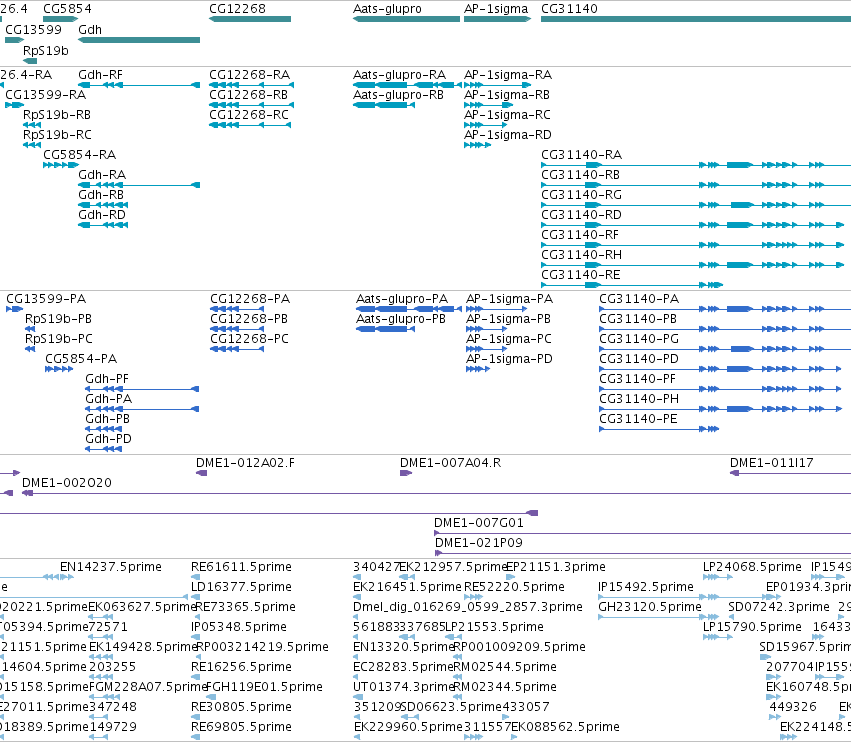Click the AP-1sigma-RA transcript label
Viewport: 851px width, 742px height.
pos(508,74)
